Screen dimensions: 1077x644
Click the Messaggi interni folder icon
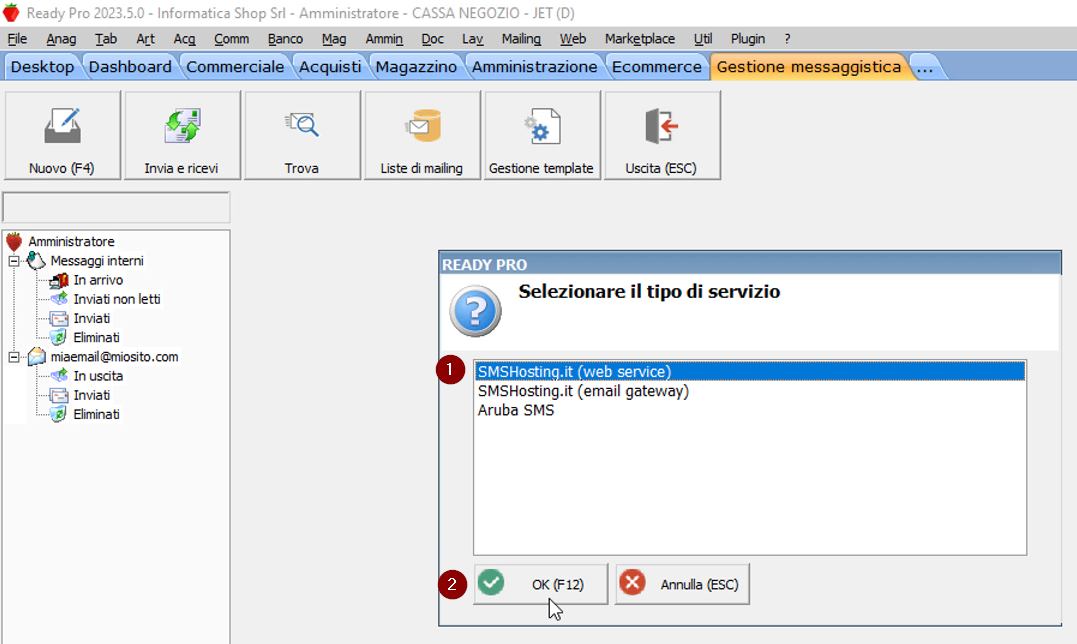pyautogui.click(x=36, y=261)
